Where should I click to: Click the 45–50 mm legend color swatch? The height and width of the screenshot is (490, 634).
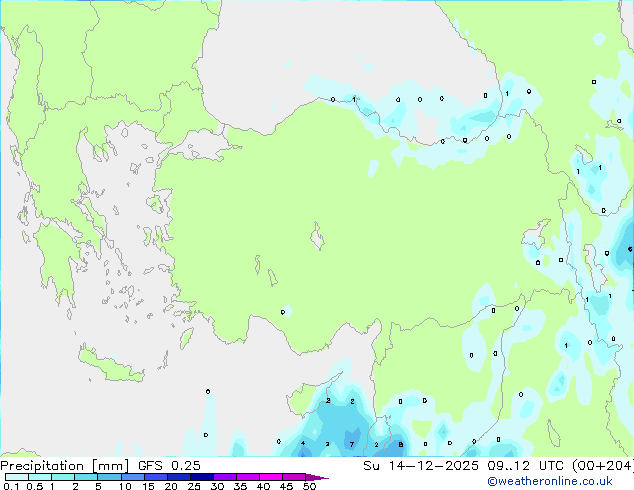294,477
